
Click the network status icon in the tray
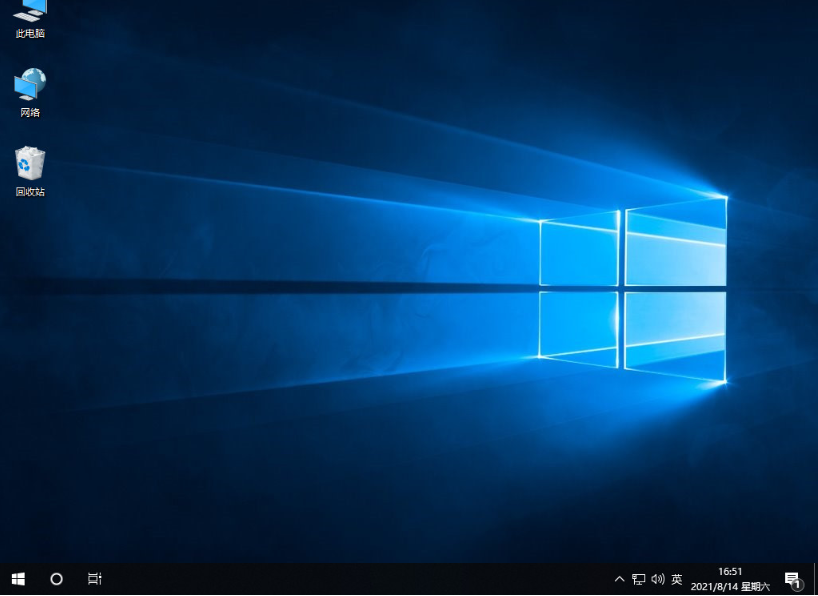638,578
